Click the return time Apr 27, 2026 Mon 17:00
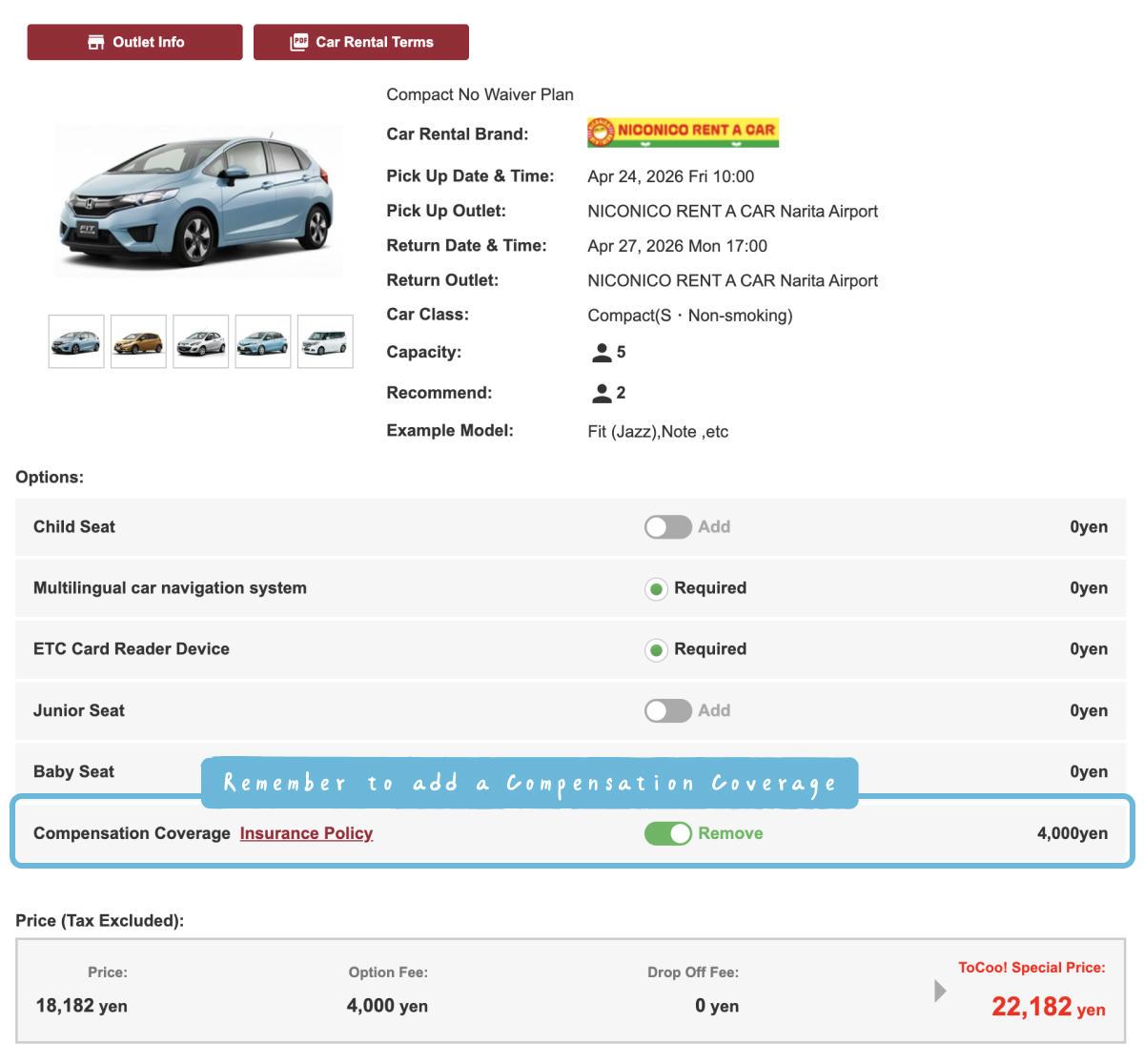The image size is (1144, 1064). pos(677,246)
